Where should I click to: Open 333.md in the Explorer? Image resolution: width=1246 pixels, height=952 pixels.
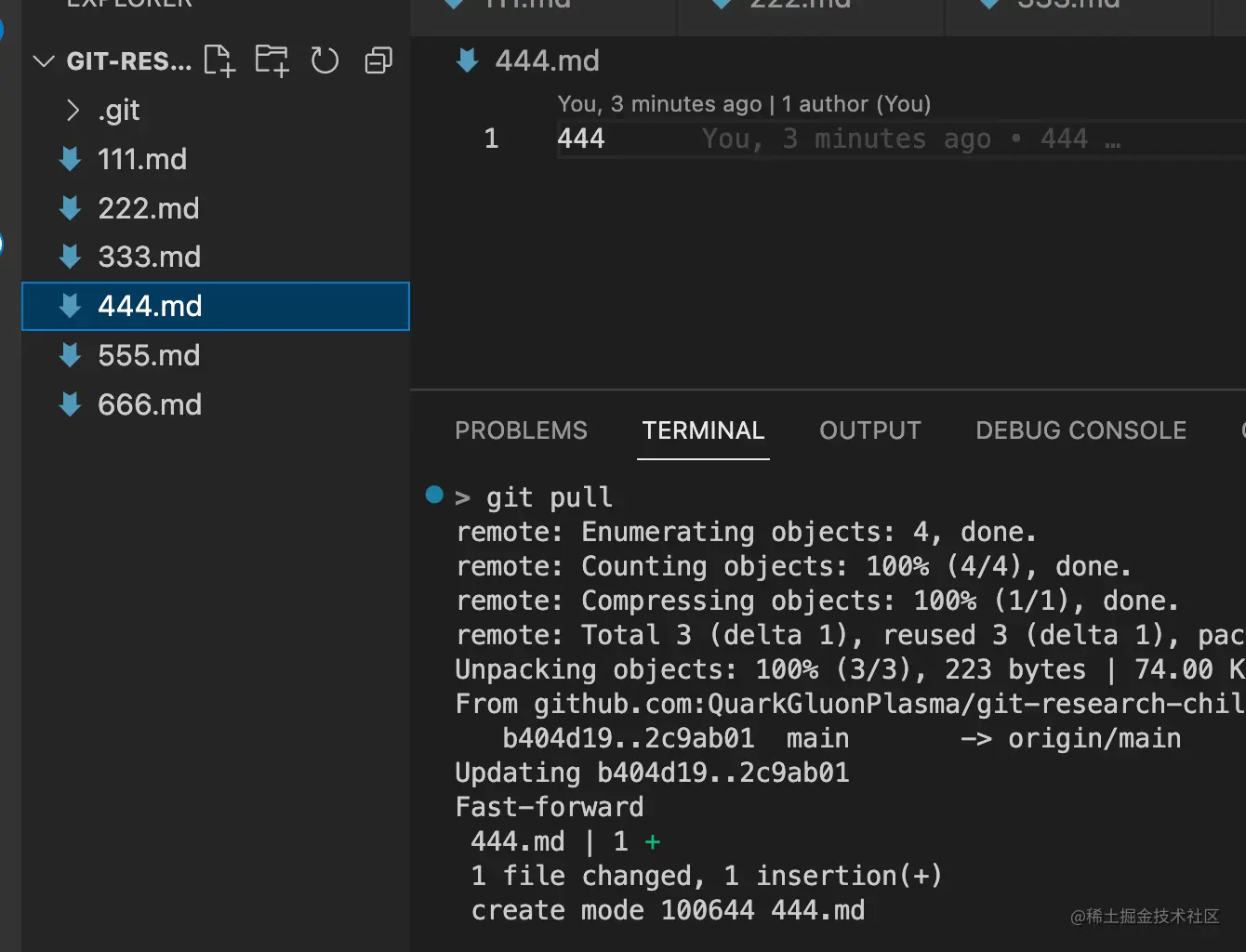(x=150, y=258)
